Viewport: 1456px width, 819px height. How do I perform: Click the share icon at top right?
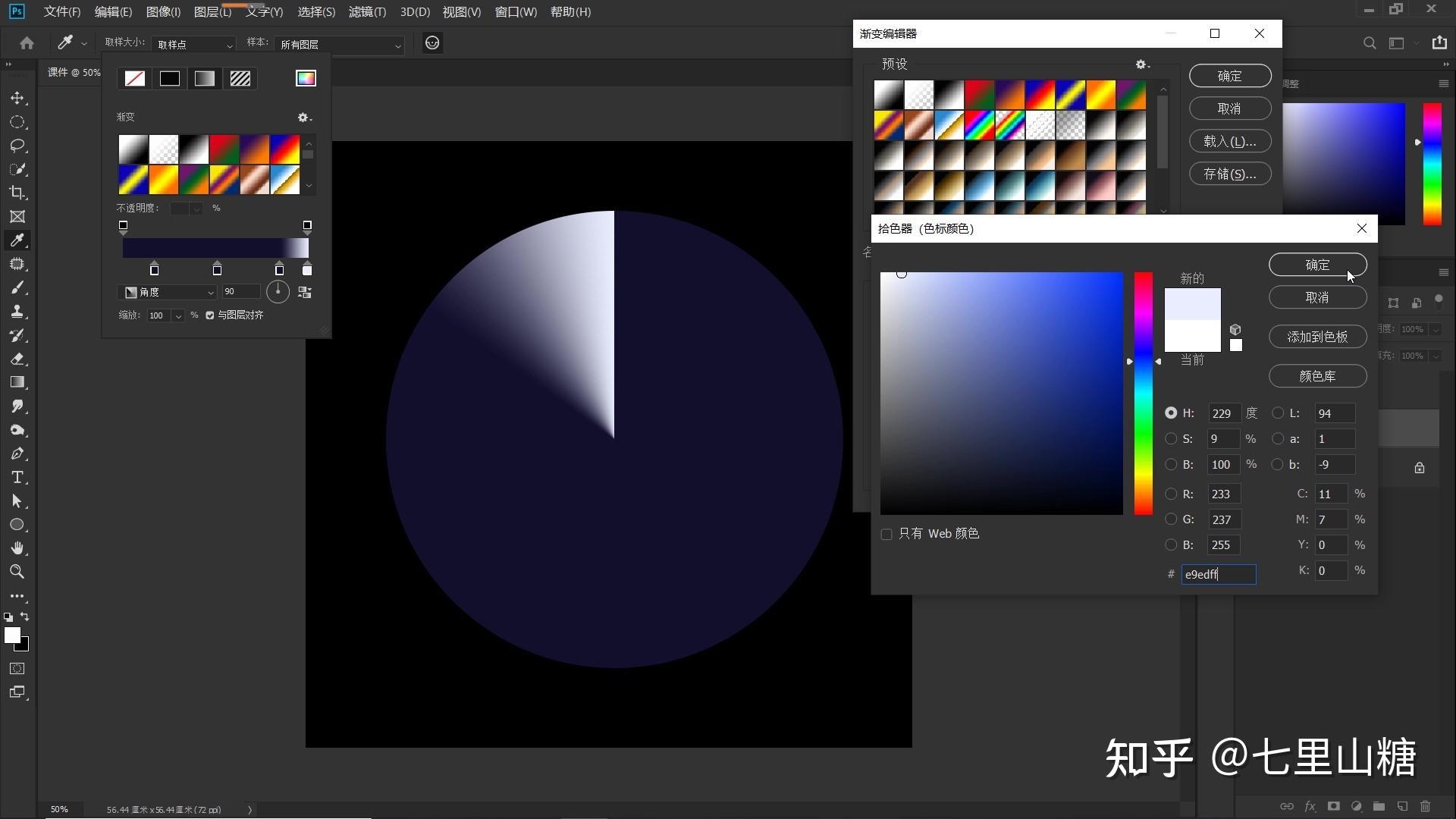point(1439,43)
